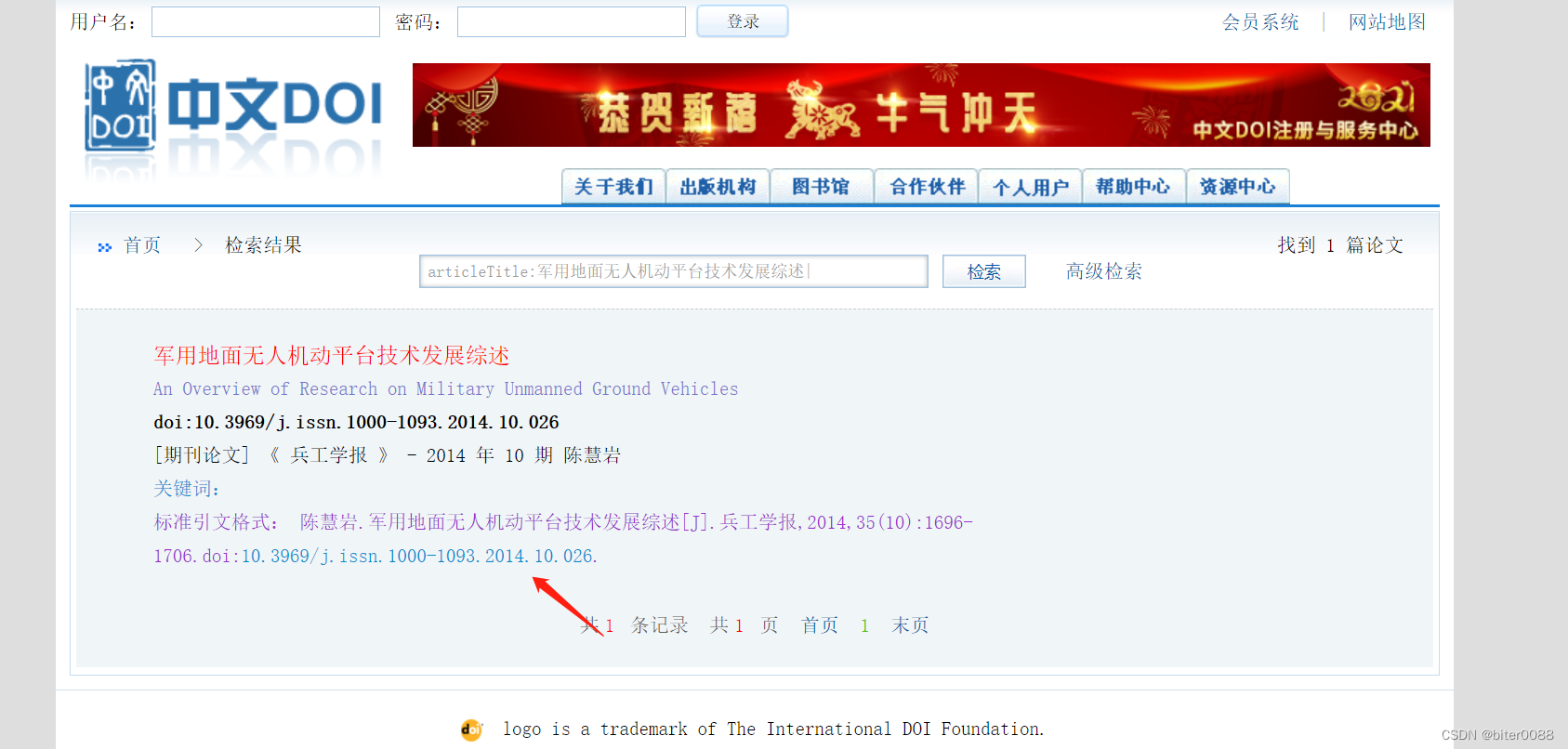
Task: Click the articleTitle search box
Action: point(674,271)
